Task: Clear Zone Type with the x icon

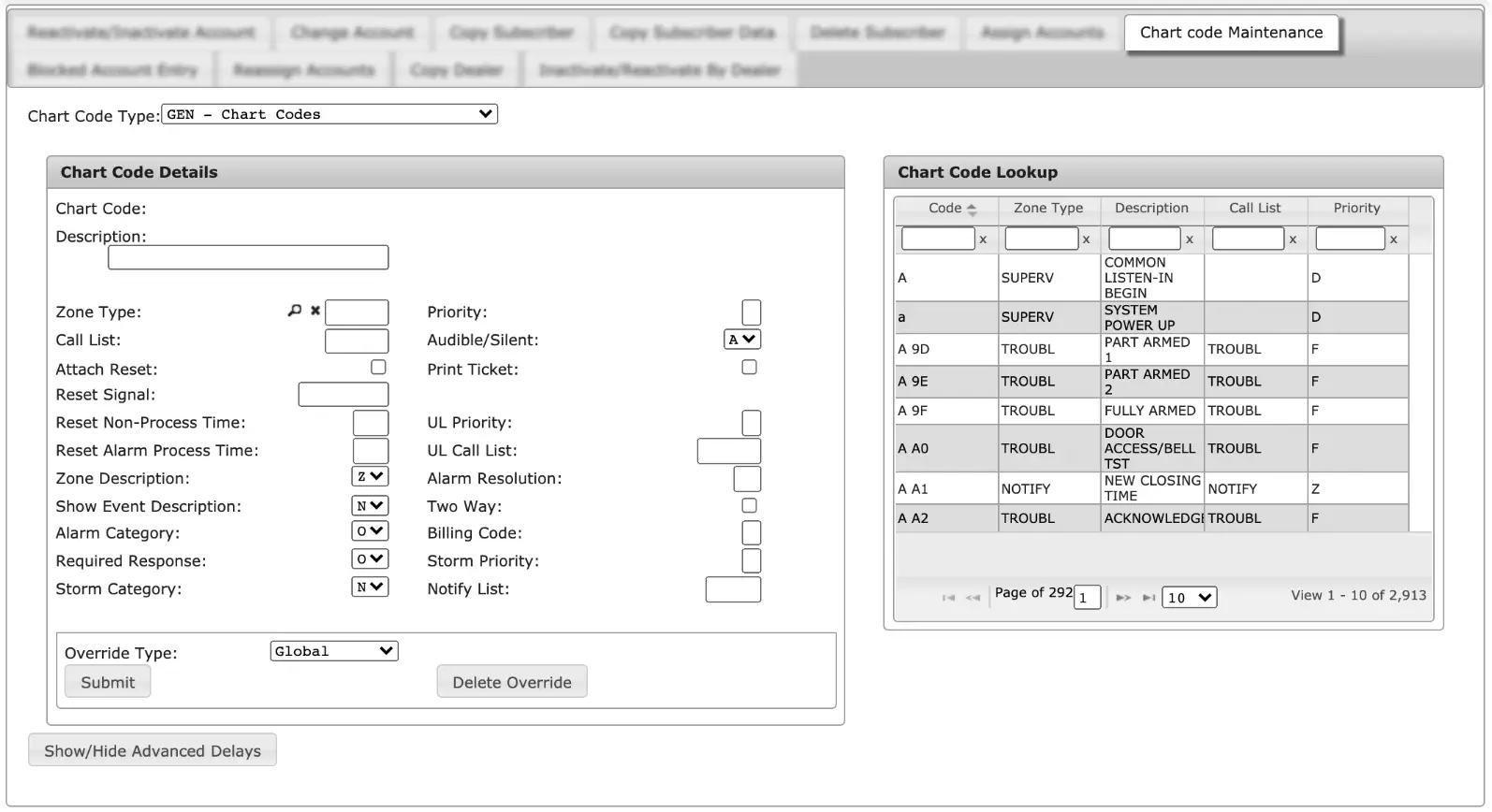Action: 315,311
